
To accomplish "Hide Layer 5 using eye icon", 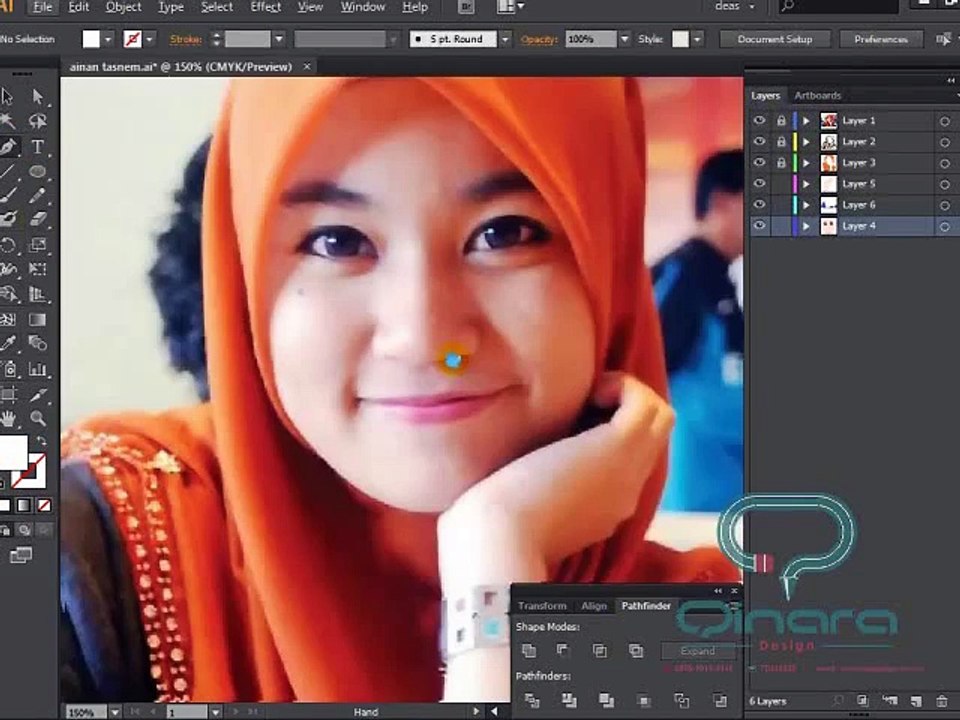I will pos(759,184).
